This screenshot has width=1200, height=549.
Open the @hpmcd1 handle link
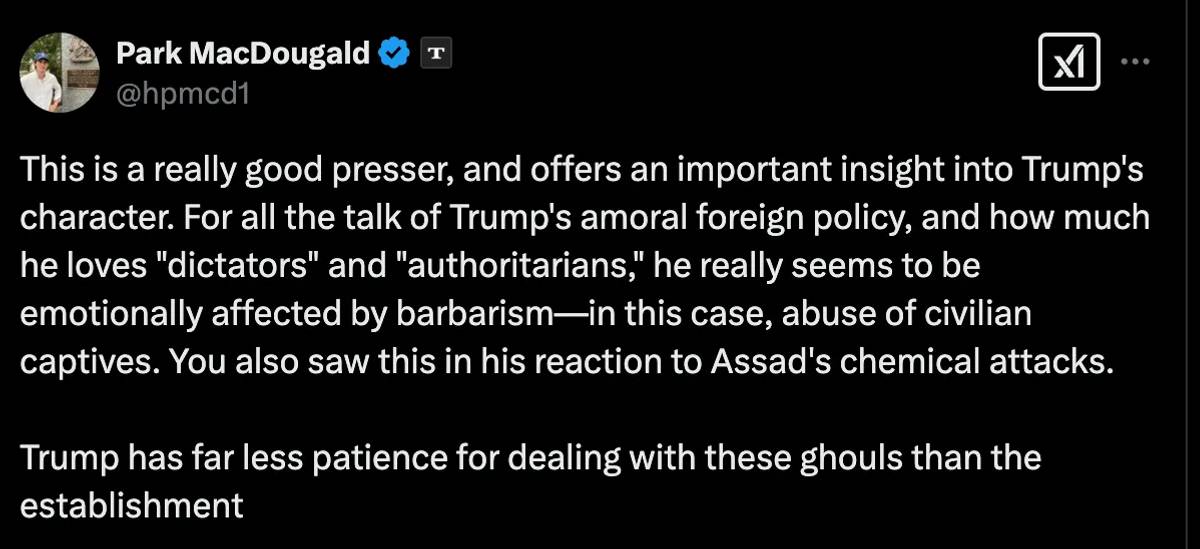(182, 96)
